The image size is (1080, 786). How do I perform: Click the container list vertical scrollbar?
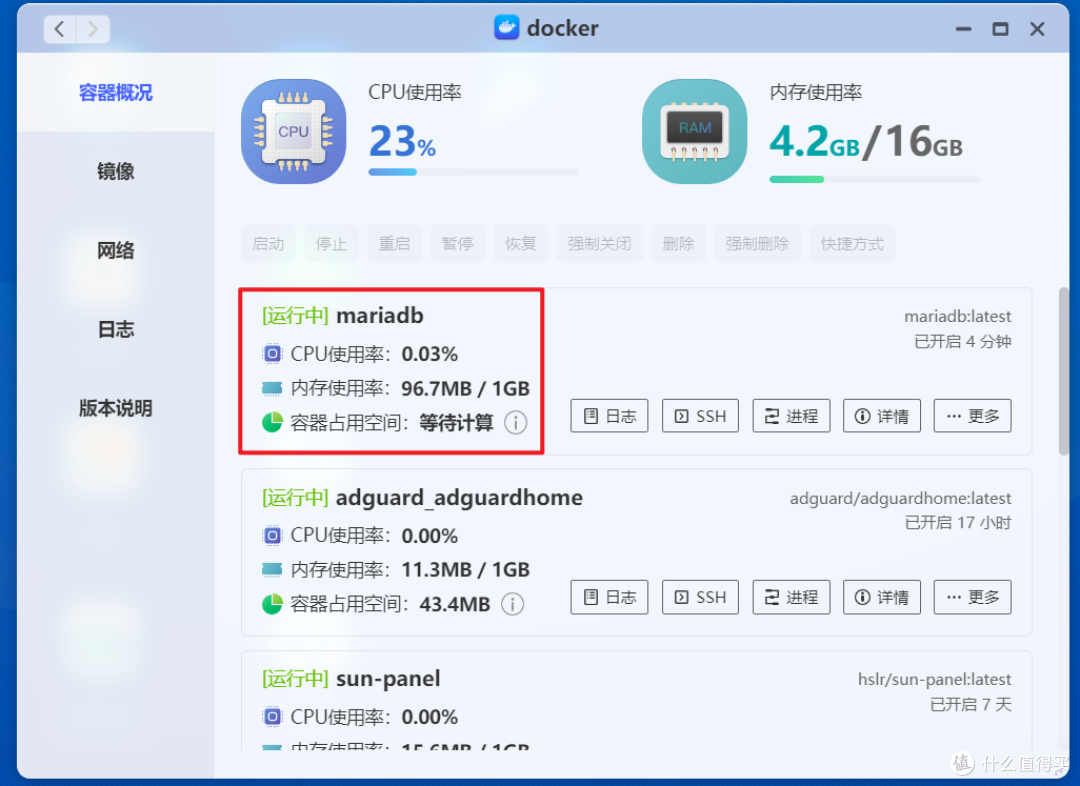(1064, 371)
